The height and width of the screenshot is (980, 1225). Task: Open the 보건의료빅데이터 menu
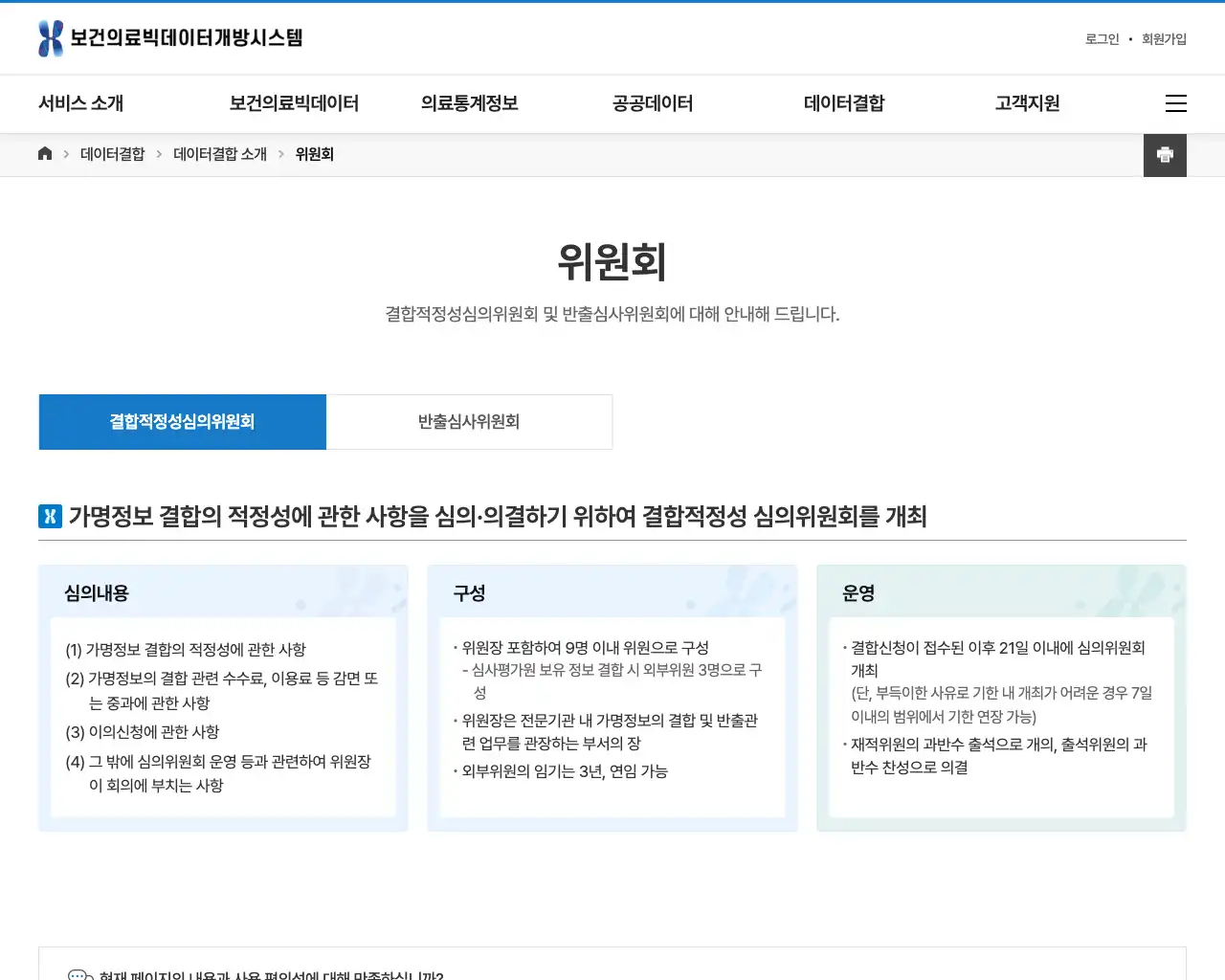click(x=294, y=103)
